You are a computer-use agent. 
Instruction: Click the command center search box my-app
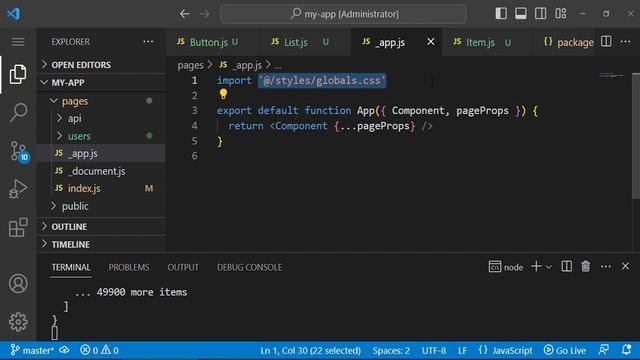click(343, 14)
